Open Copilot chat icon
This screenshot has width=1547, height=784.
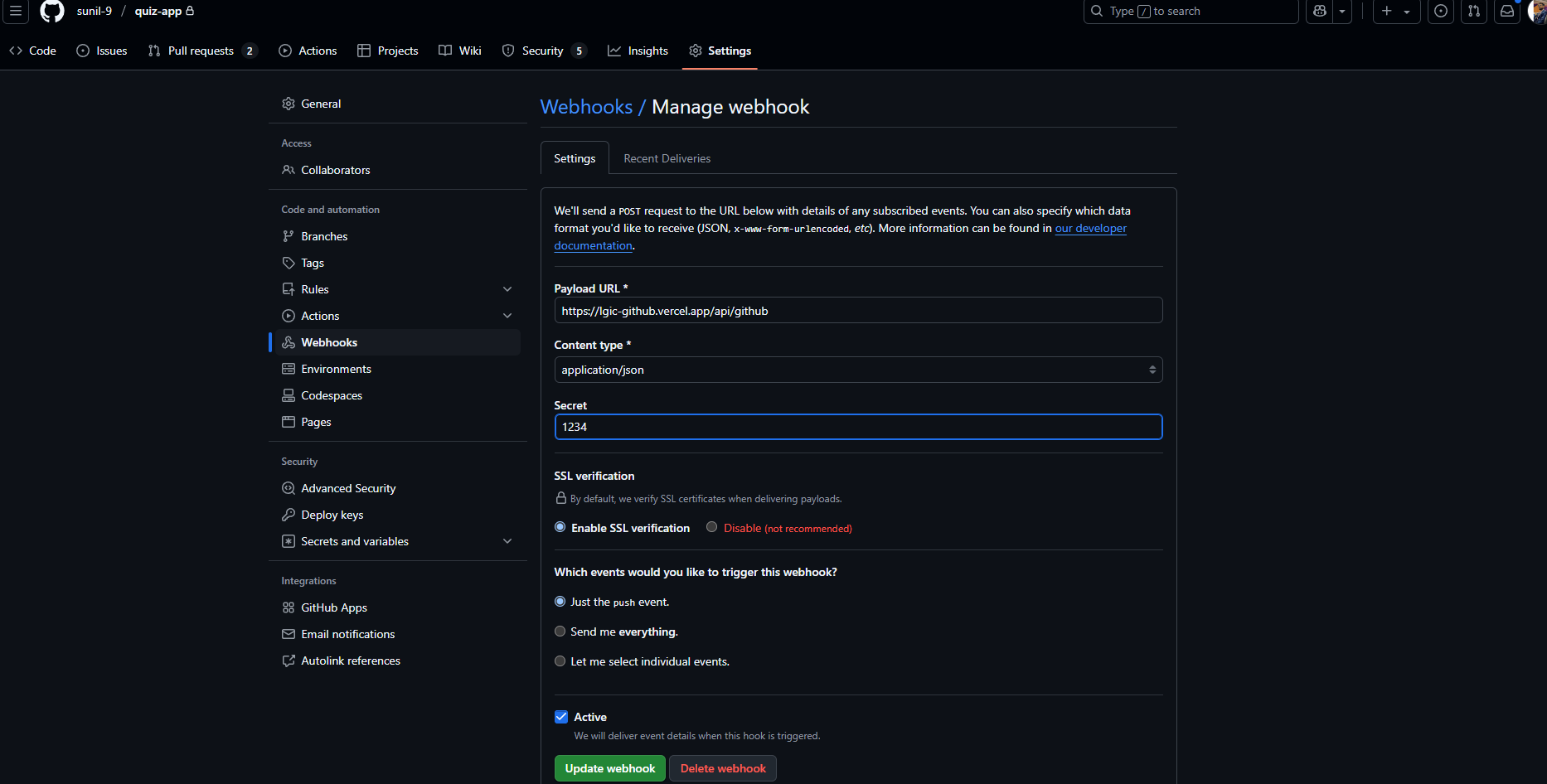[x=1320, y=11]
